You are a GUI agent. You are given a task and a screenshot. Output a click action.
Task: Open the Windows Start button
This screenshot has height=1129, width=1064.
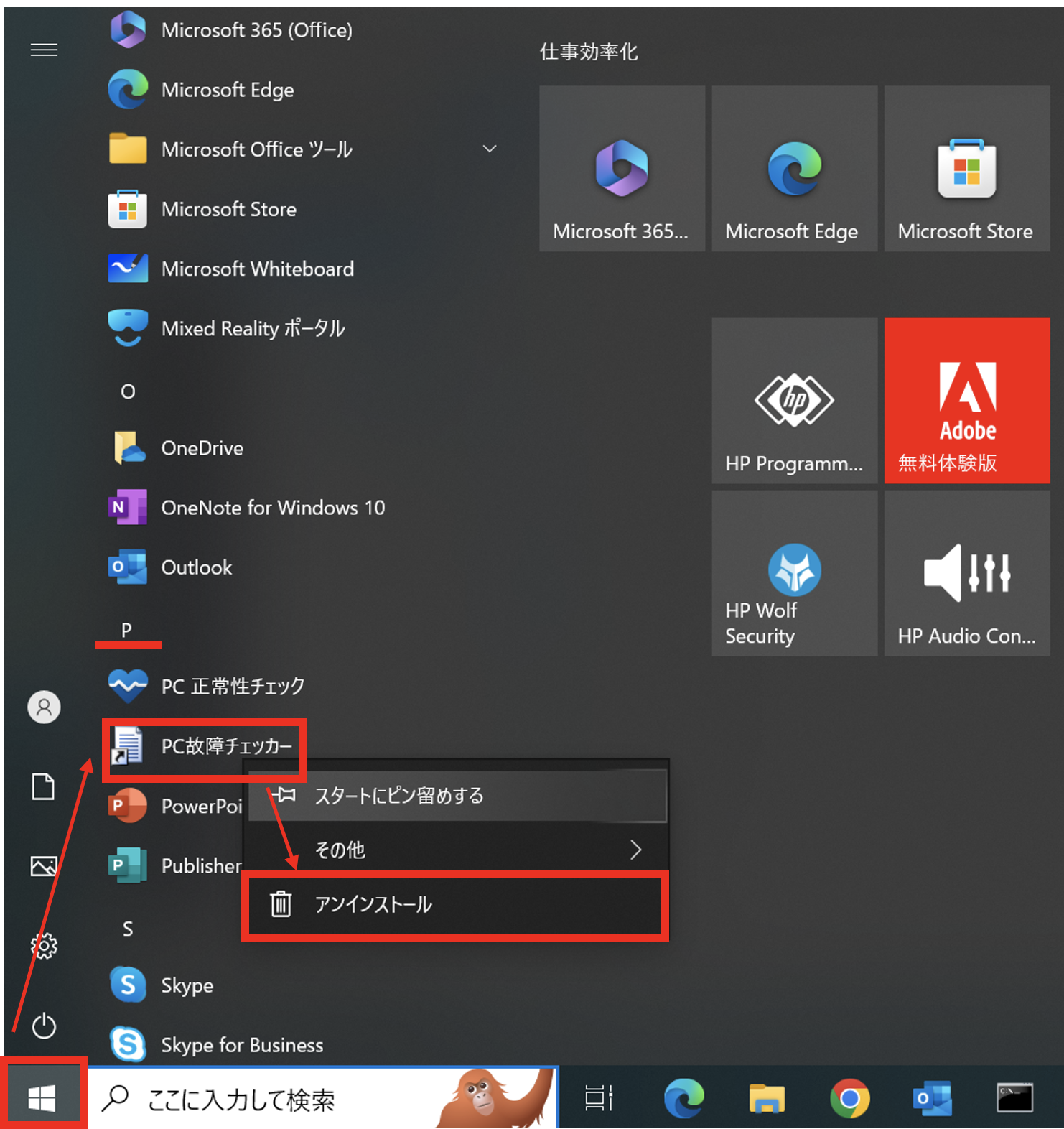pyautogui.click(x=42, y=1097)
